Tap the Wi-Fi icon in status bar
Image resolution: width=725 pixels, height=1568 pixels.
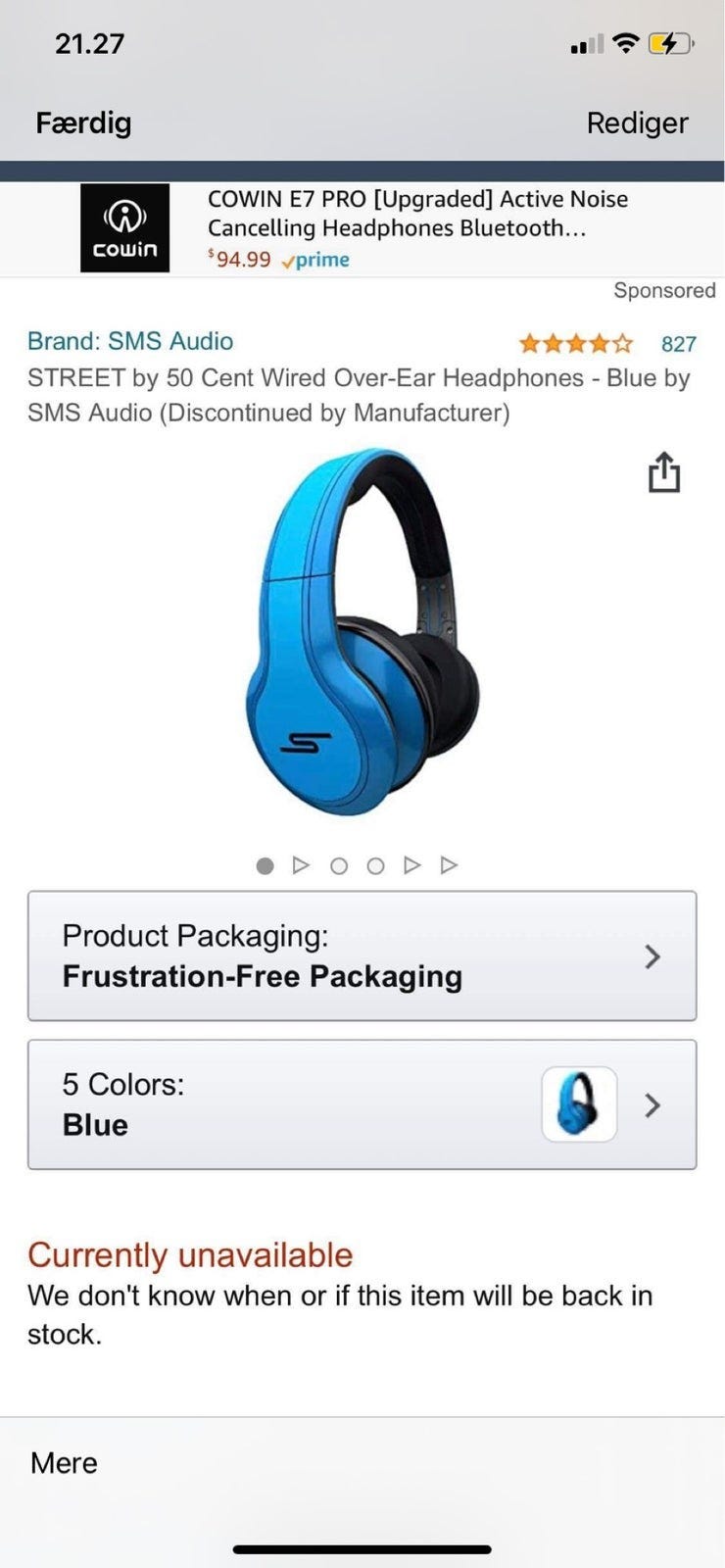pyautogui.click(x=625, y=43)
